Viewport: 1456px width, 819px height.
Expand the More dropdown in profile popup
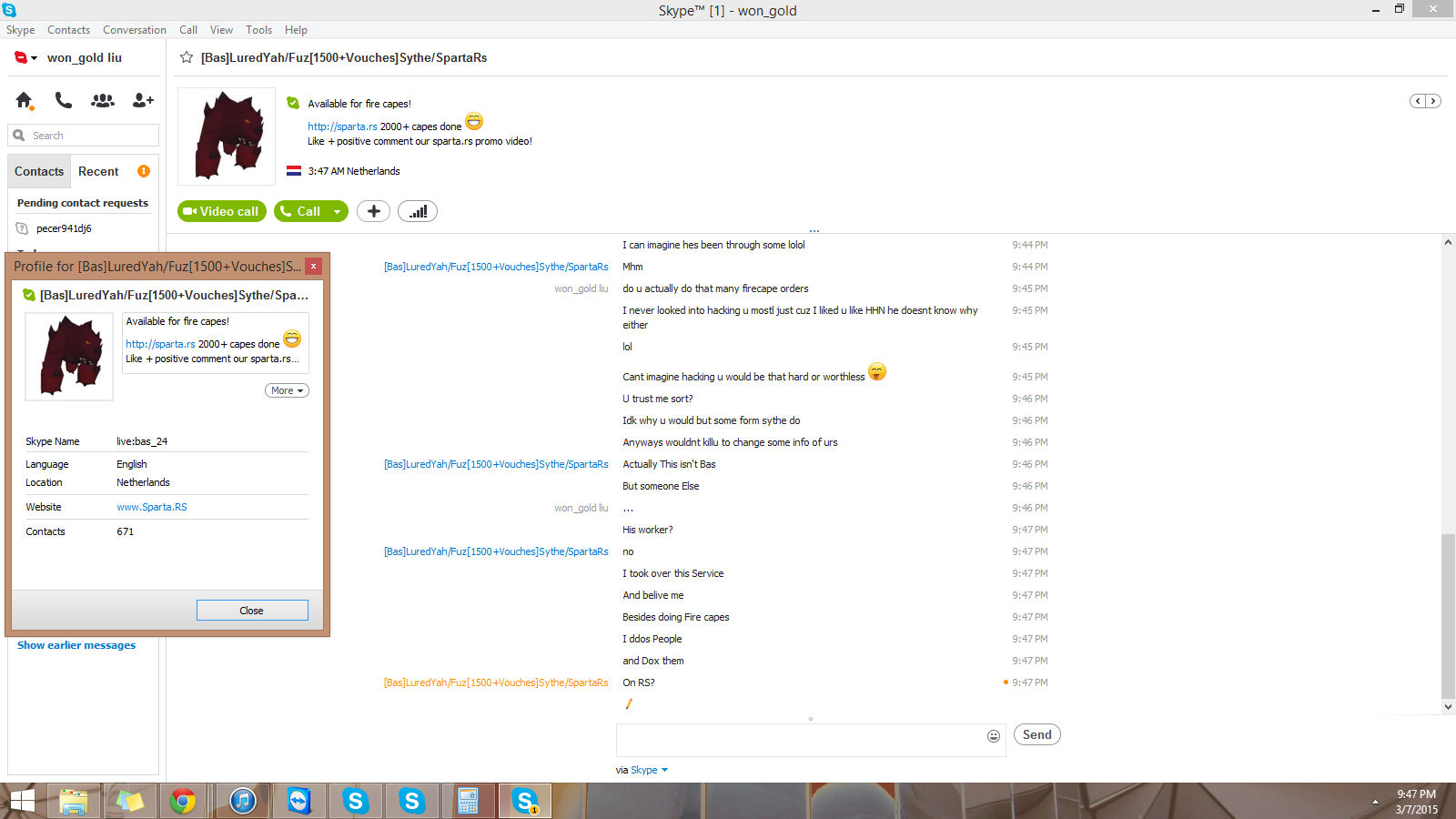287,390
